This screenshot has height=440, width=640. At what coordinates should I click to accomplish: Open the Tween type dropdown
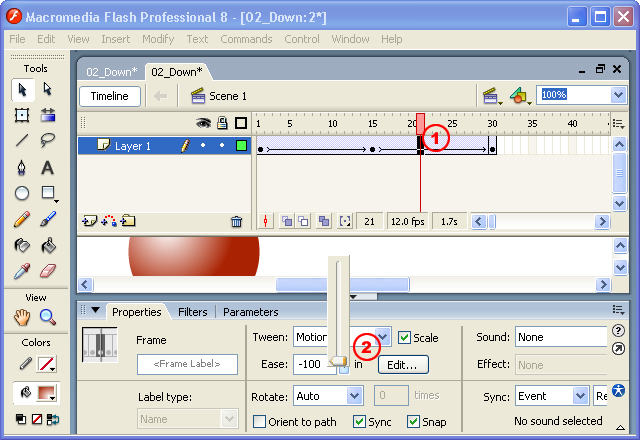click(x=383, y=338)
